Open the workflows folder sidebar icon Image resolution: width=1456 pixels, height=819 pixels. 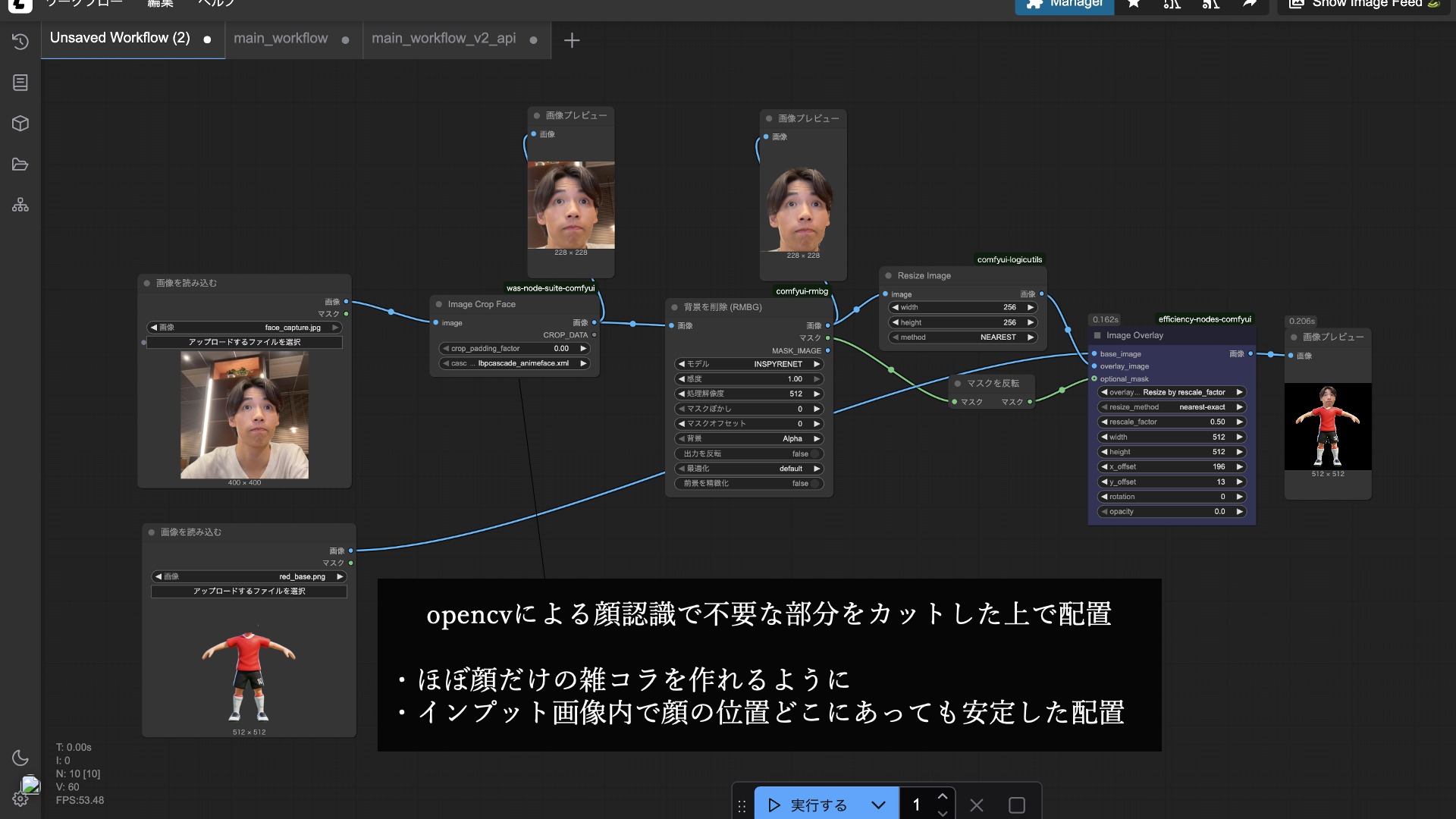pyautogui.click(x=20, y=165)
